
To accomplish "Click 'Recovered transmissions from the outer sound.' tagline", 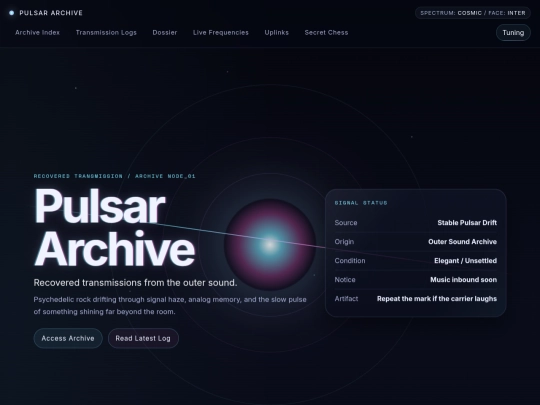I will pos(135,283).
